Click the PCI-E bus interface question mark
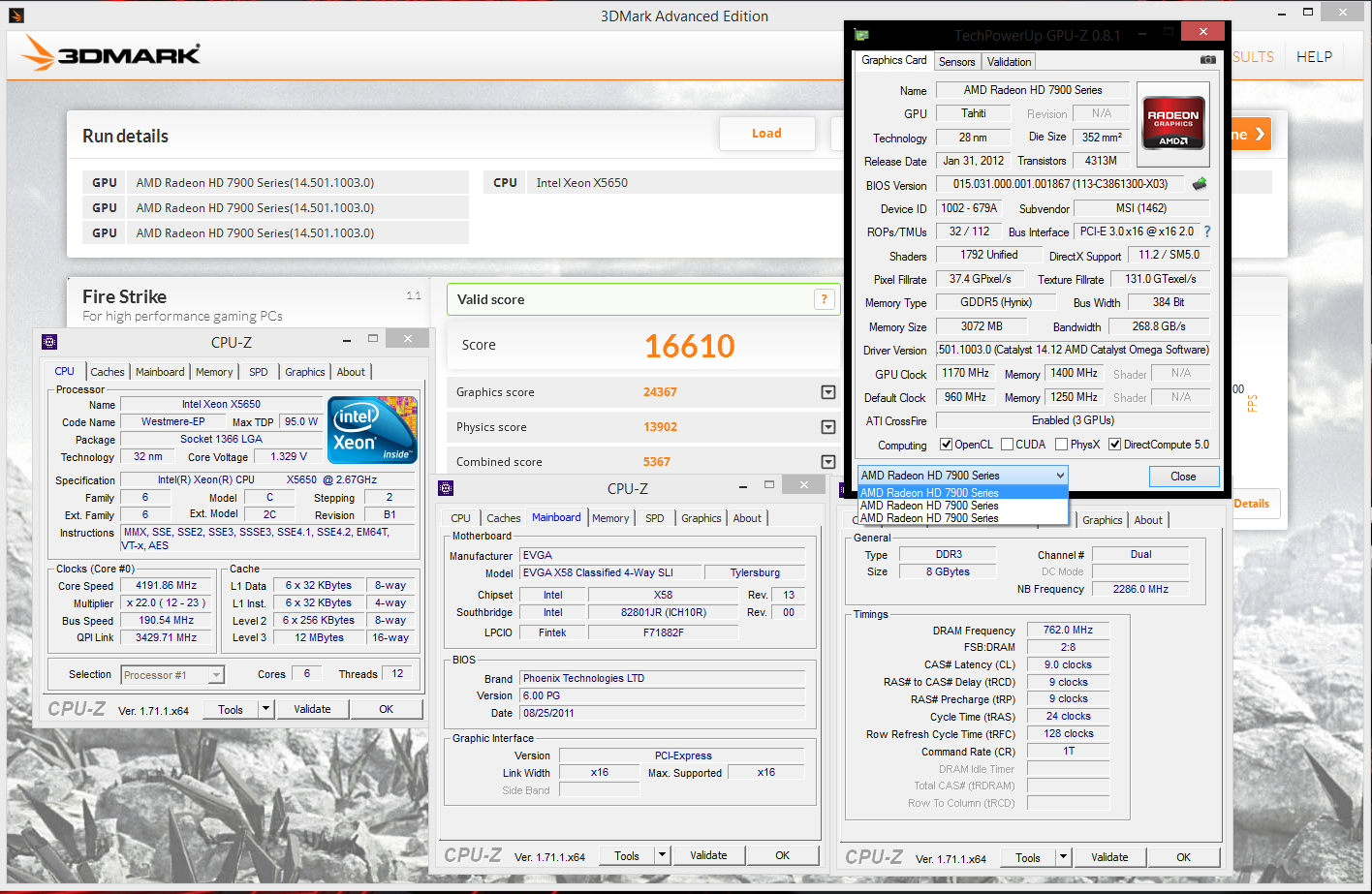This screenshot has width=1372, height=894. click(1207, 231)
